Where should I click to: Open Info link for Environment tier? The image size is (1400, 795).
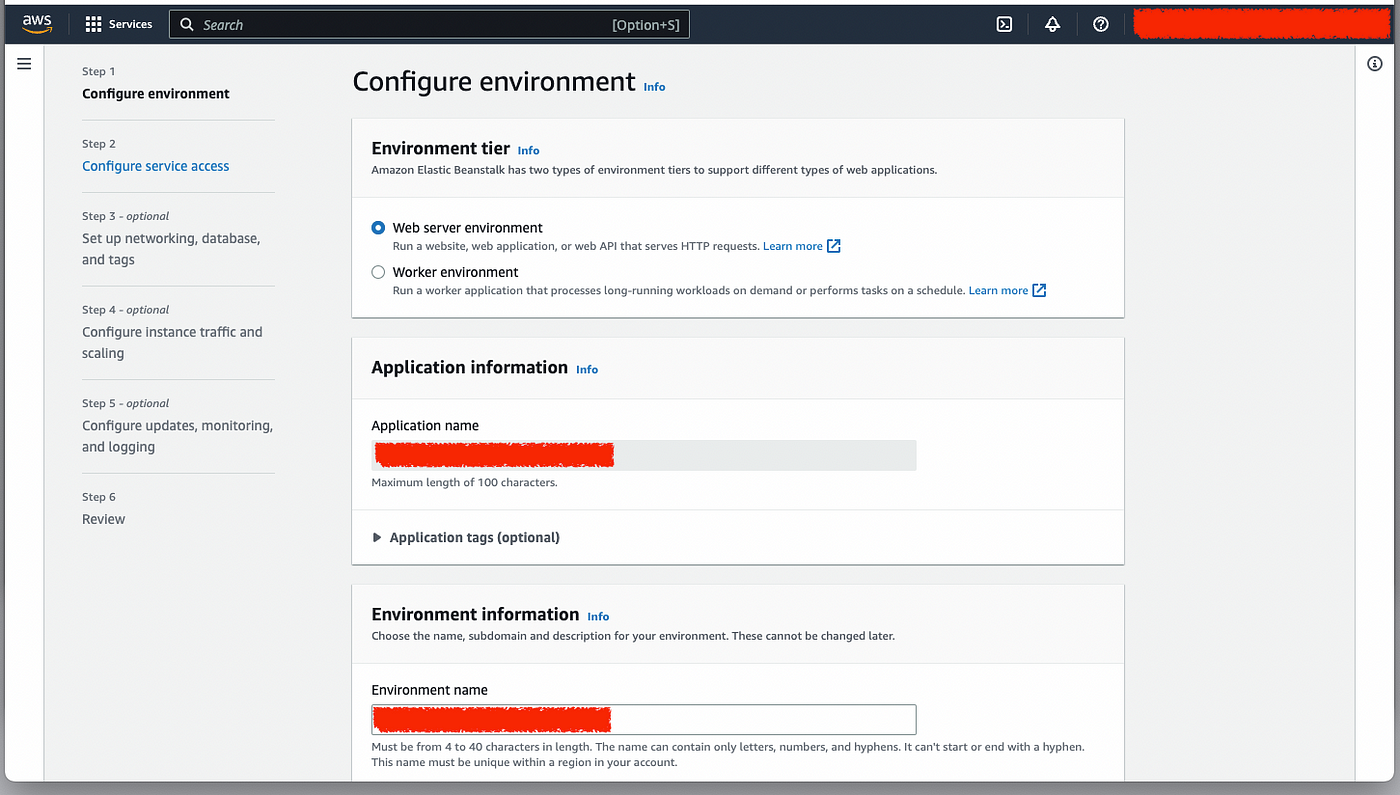coord(528,150)
